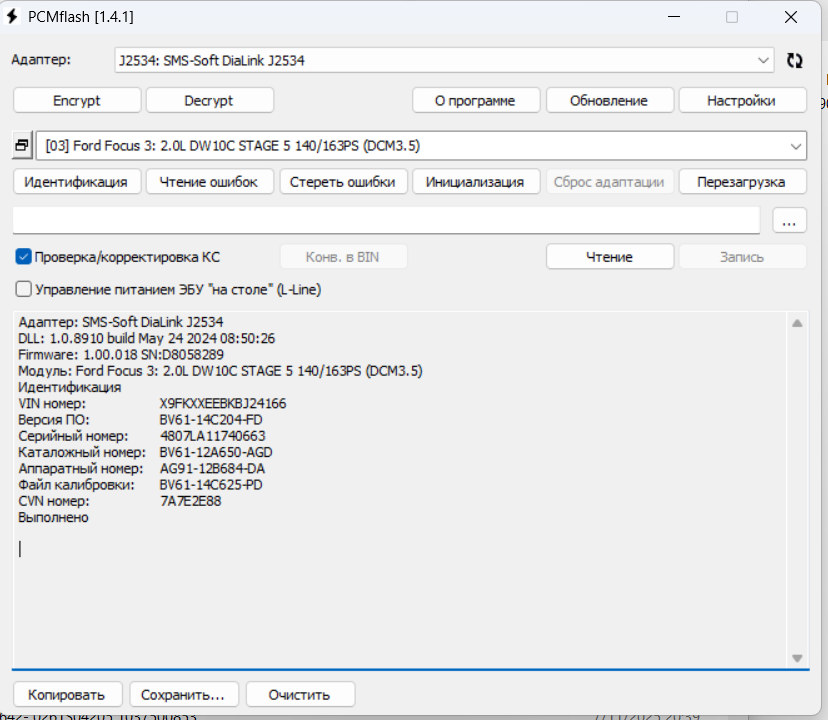Click the file path input field

pyautogui.click(x=386, y=220)
